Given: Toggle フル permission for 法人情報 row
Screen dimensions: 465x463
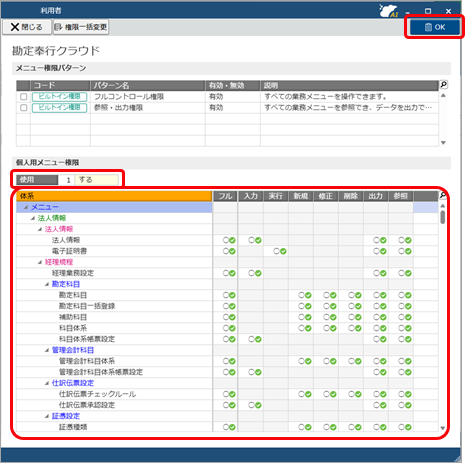Looking at the screenshot, I should pos(229,240).
